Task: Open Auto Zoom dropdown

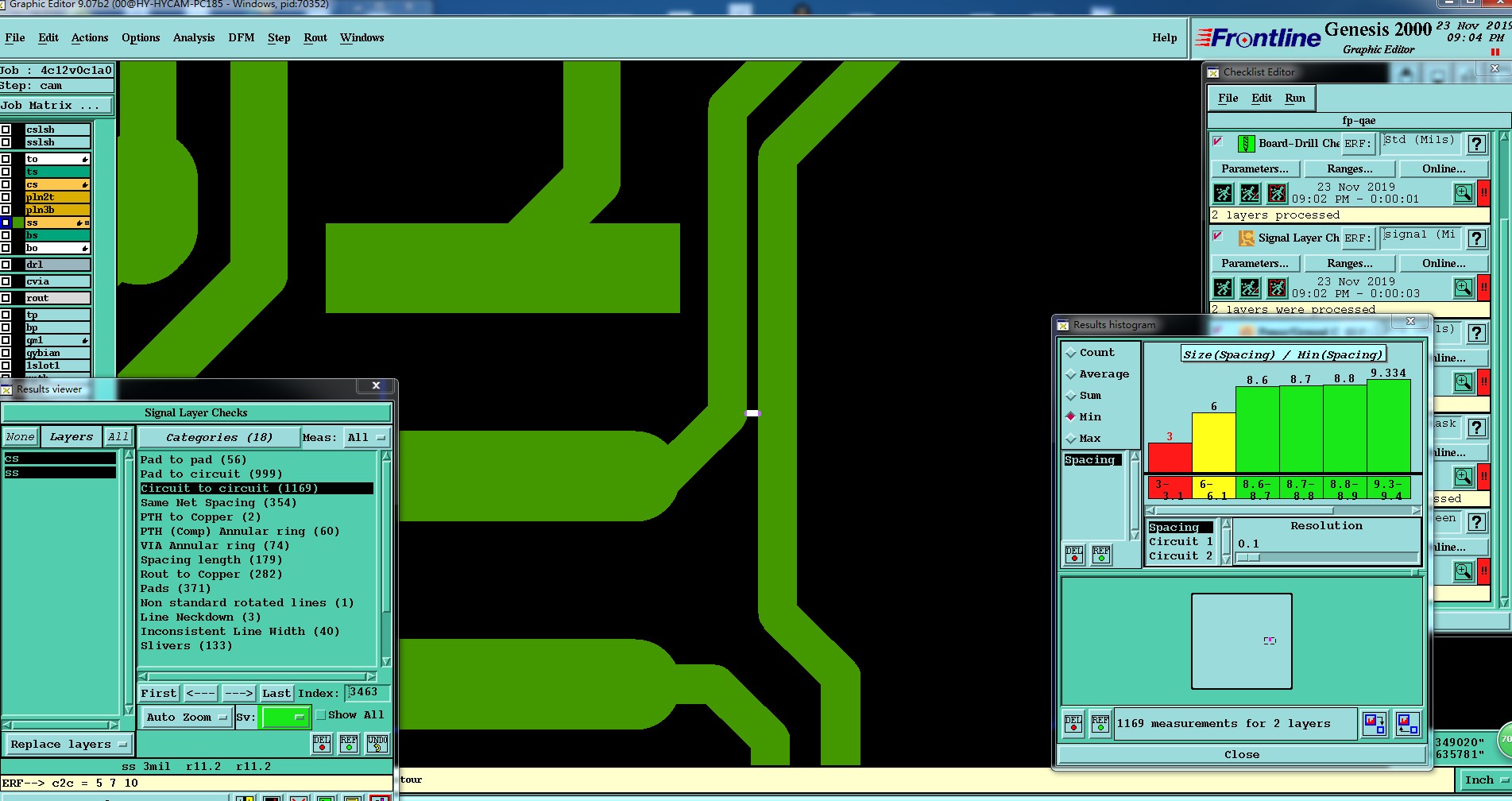Action: click(187, 717)
